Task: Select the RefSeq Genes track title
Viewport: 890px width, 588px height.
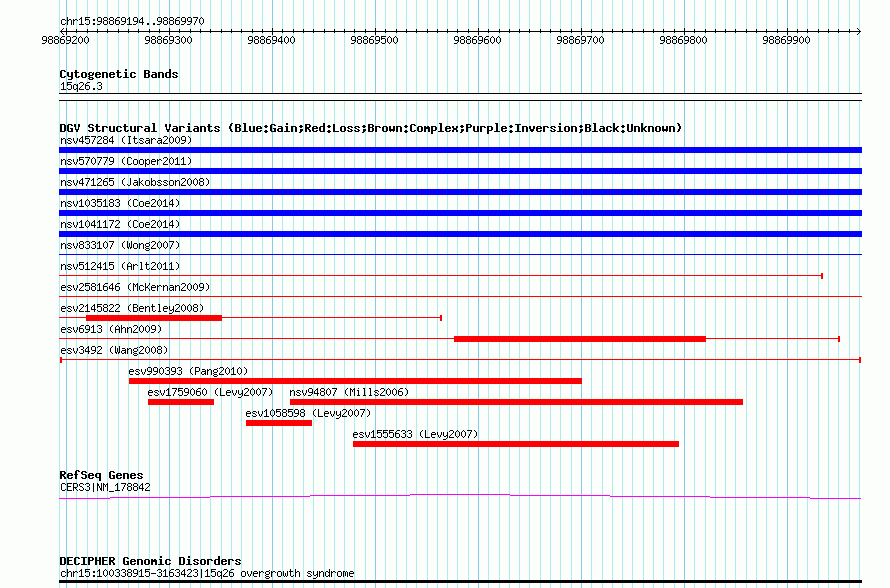Action: click(x=102, y=476)
